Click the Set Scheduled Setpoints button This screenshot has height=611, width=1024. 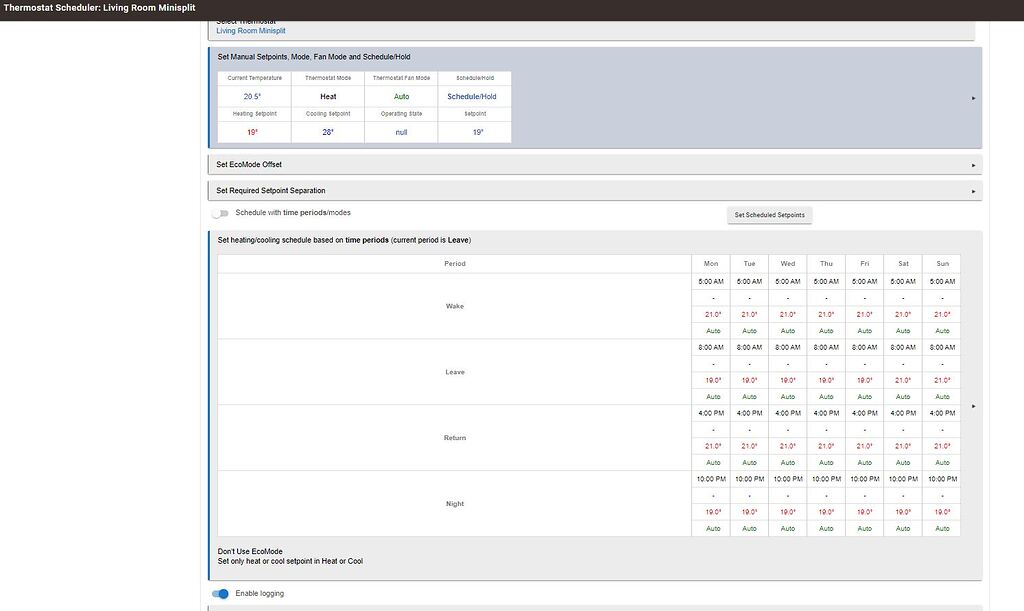(770, 214)
